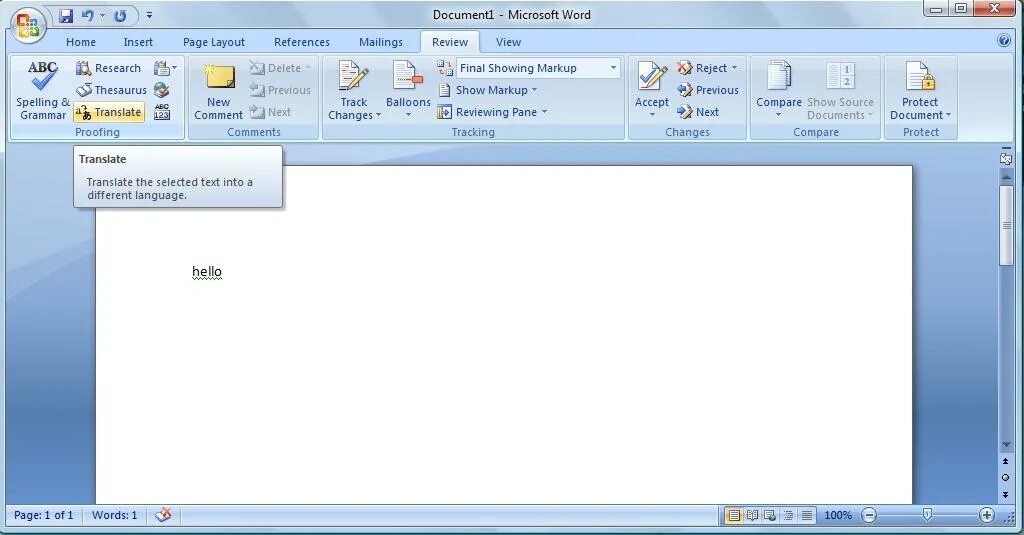
Task: Click the Previous Page double-arrow button
Action: pos(1006,462)
